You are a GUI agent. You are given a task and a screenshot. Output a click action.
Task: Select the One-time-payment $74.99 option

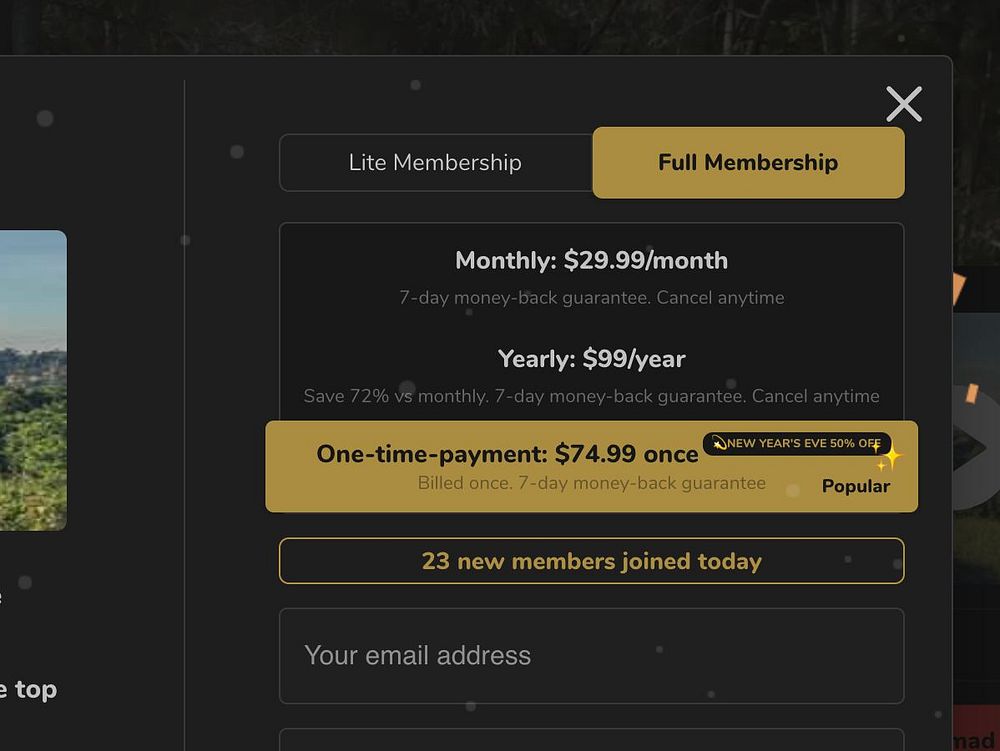tap(507, 455)
